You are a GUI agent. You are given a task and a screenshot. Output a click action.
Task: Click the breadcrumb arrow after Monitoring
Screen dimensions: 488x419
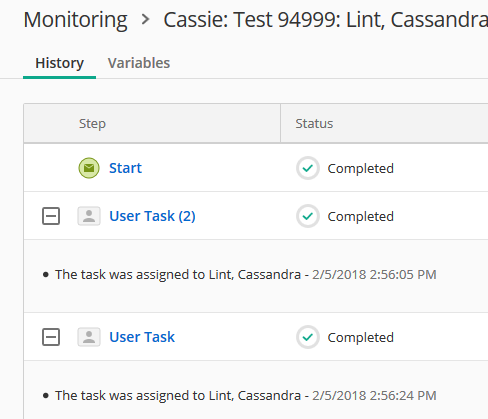(x=145, y=20)
